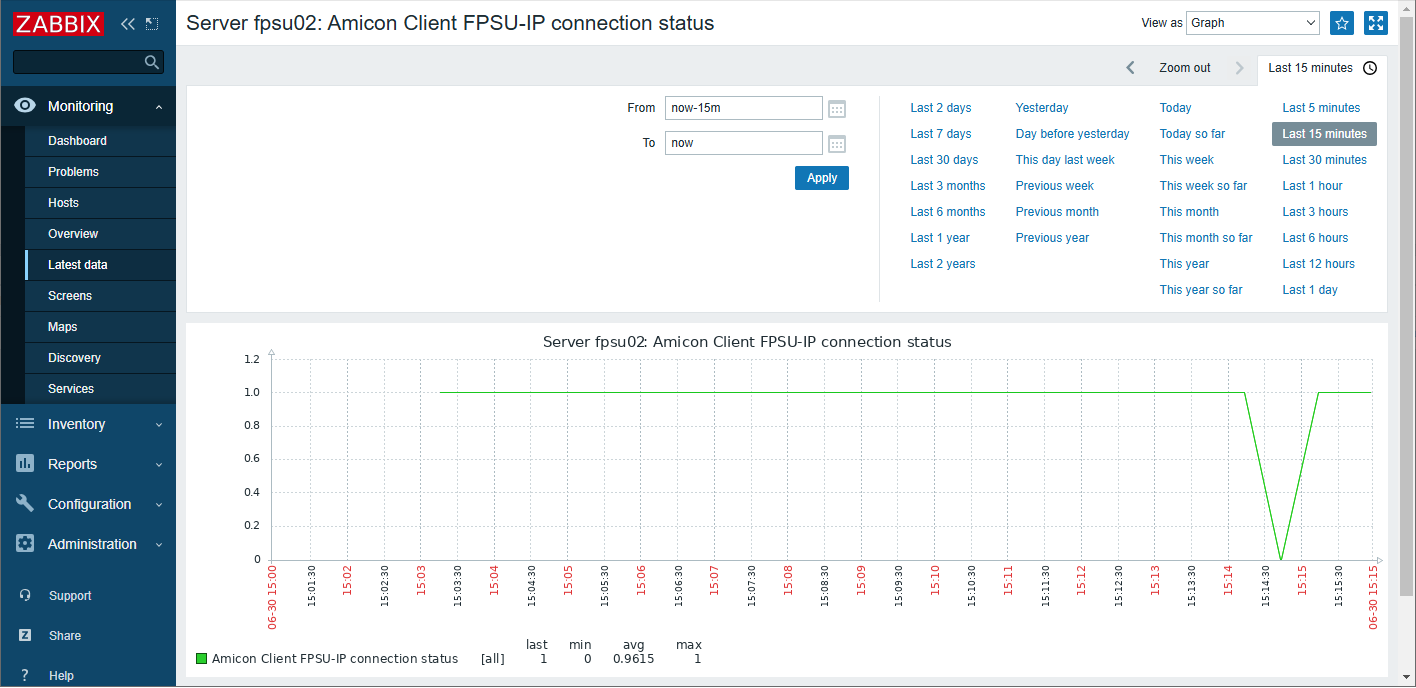Click the Zabbix logo

(x=59, y=24)
